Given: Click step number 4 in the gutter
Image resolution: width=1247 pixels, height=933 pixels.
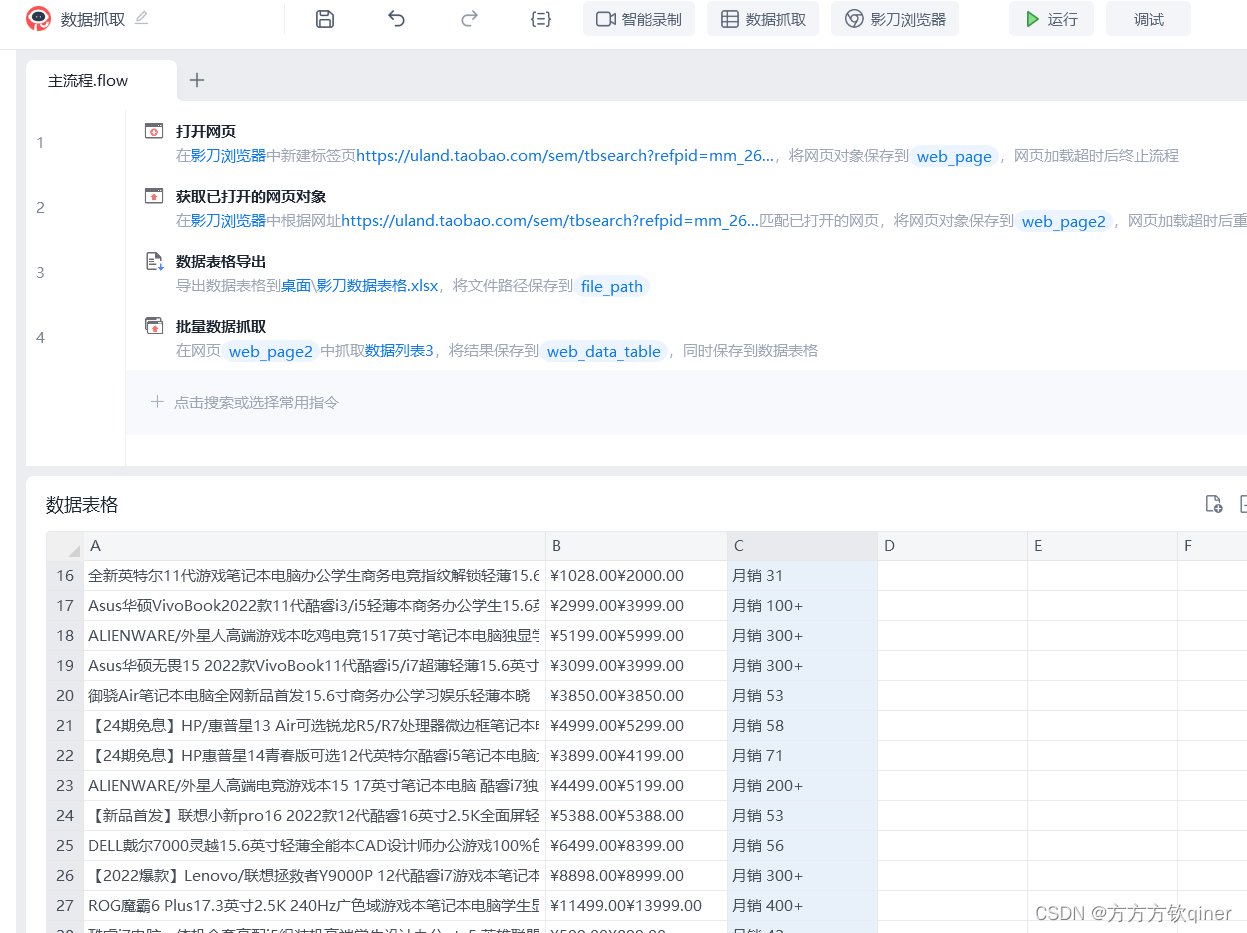Looking at the screenshot, I should [41, 338].
